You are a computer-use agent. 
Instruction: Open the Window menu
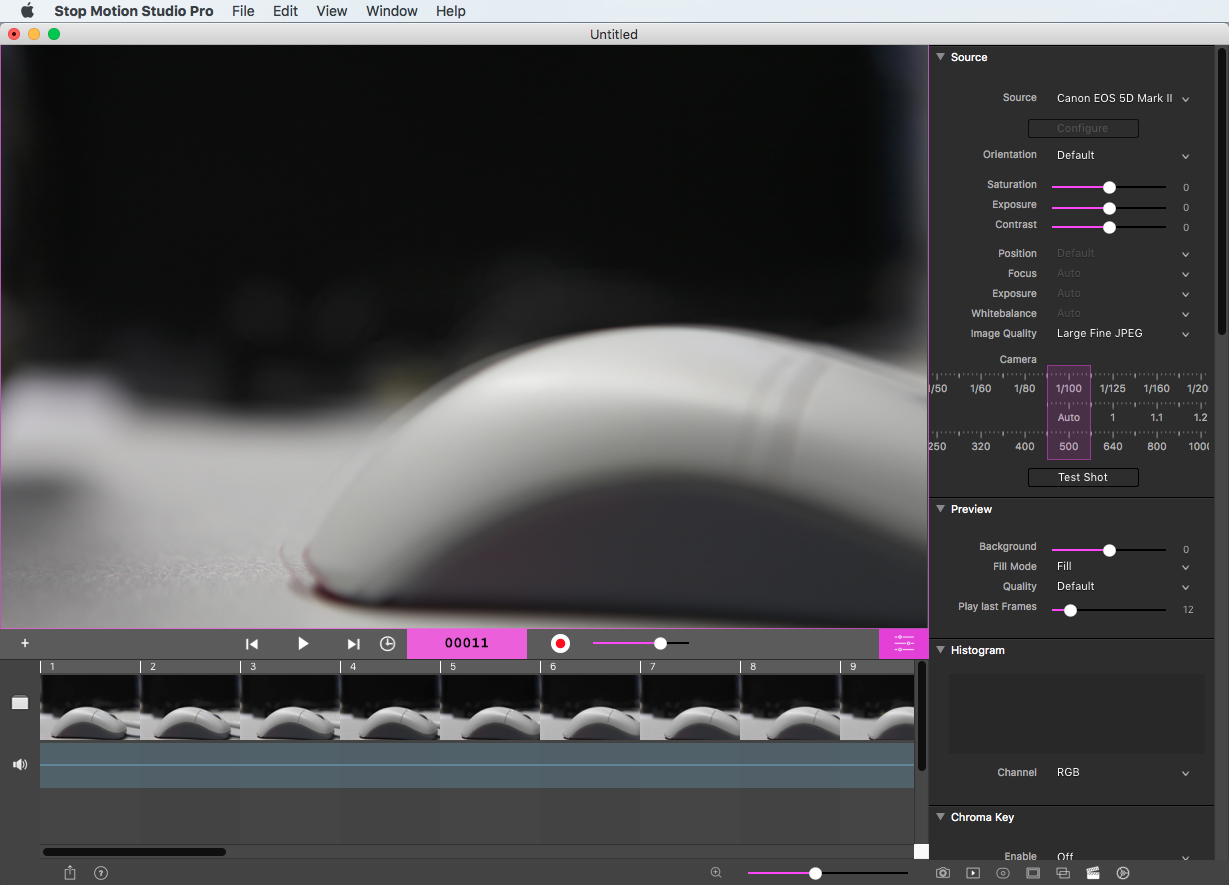pyautogui.click(x=392, y=11)
